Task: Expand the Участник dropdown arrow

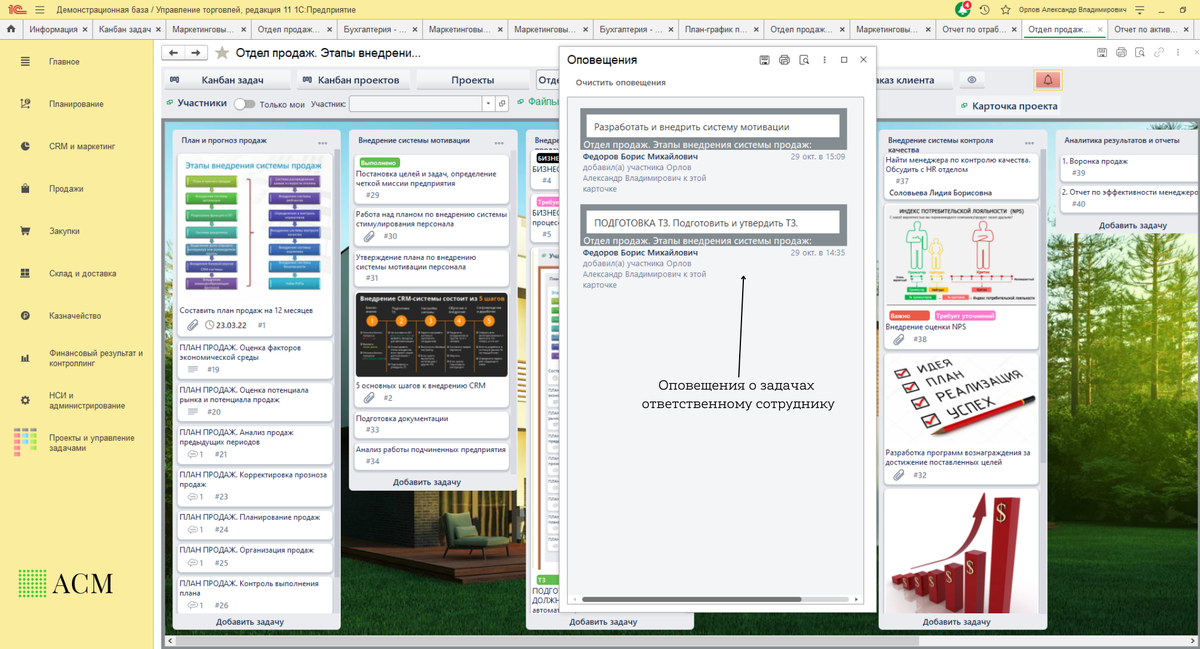Action: point(488,103)
